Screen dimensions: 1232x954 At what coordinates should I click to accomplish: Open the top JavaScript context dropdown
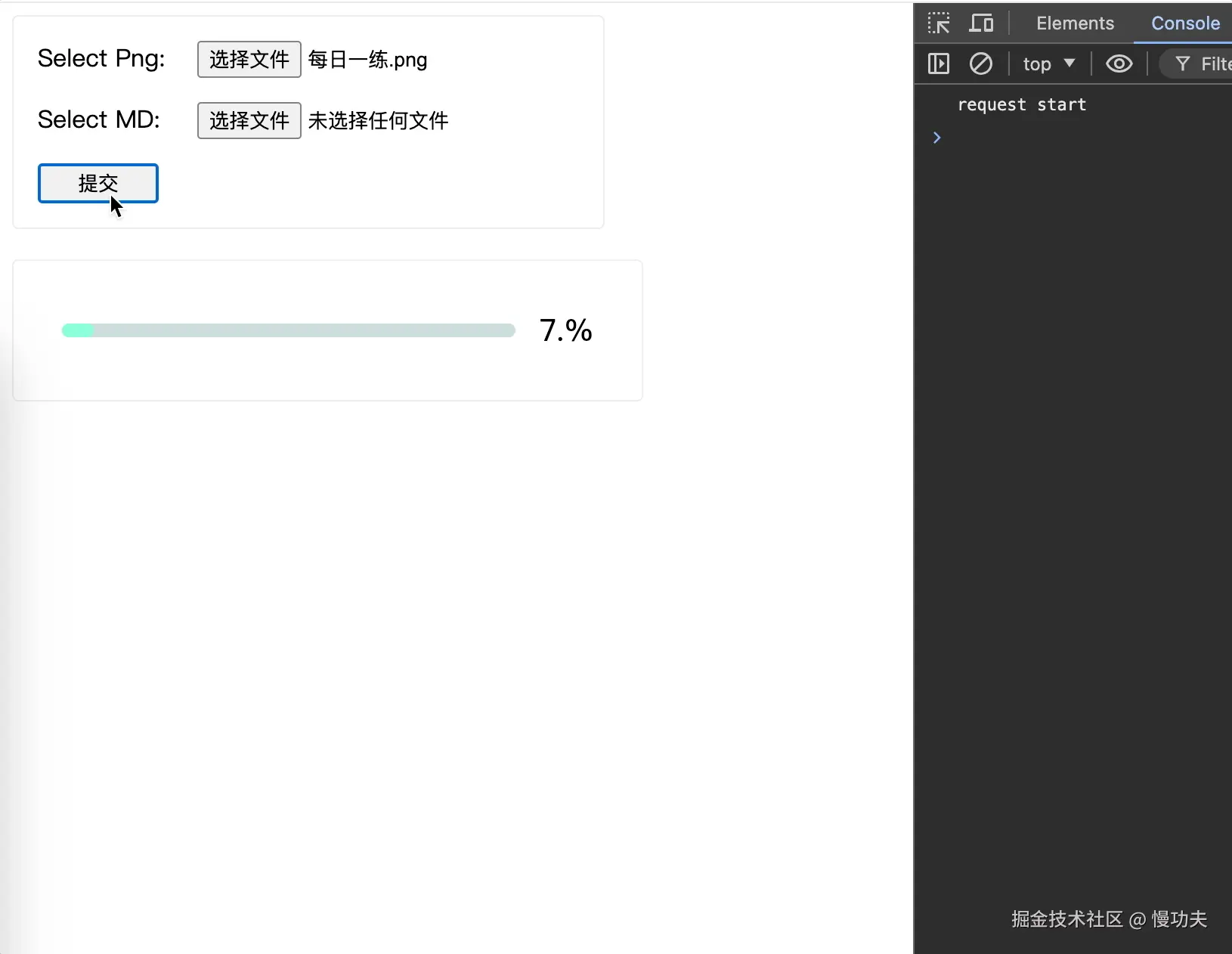tap(1049, 63)
